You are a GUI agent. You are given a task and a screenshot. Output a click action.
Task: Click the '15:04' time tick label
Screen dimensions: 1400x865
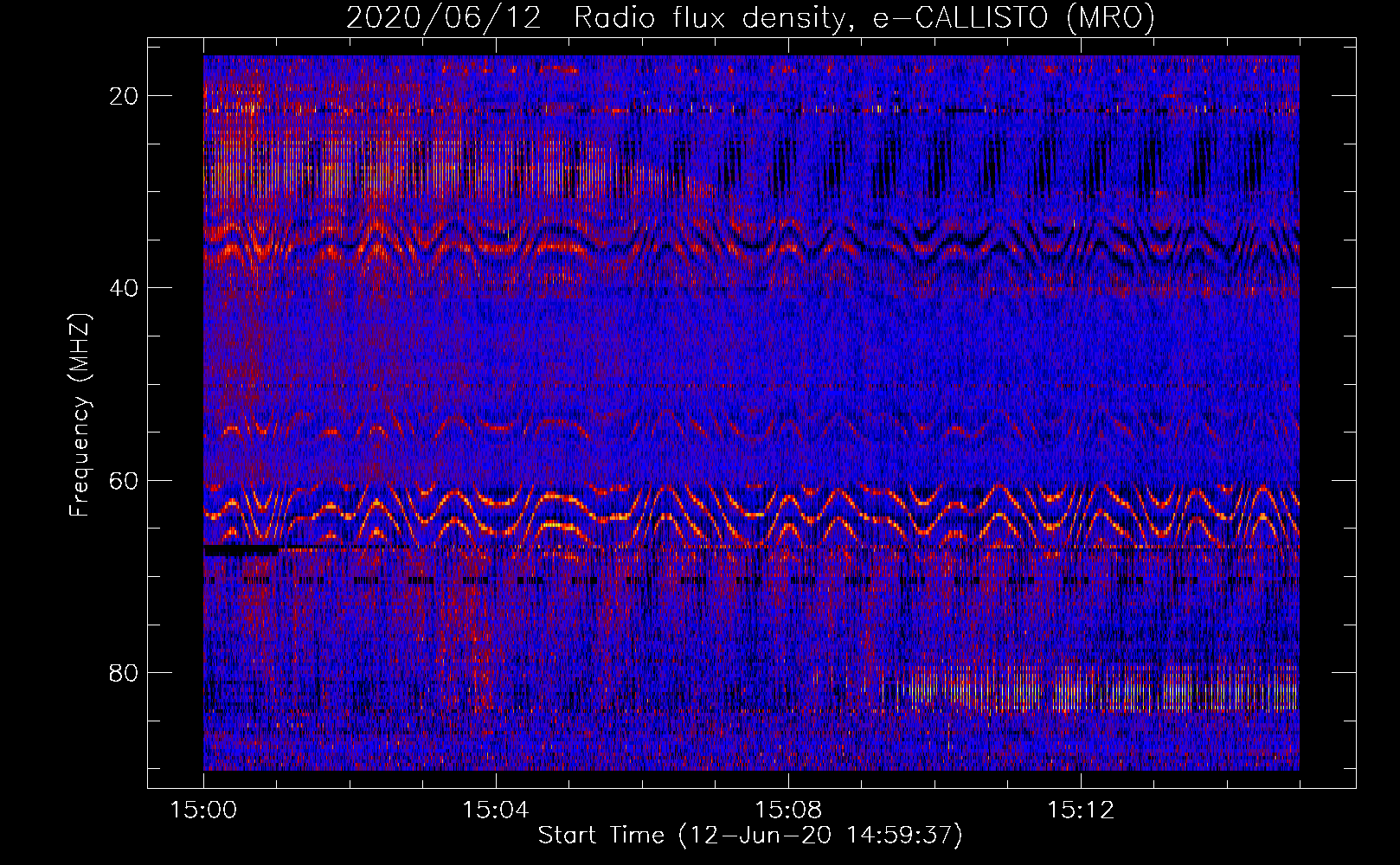click(496, 811)
